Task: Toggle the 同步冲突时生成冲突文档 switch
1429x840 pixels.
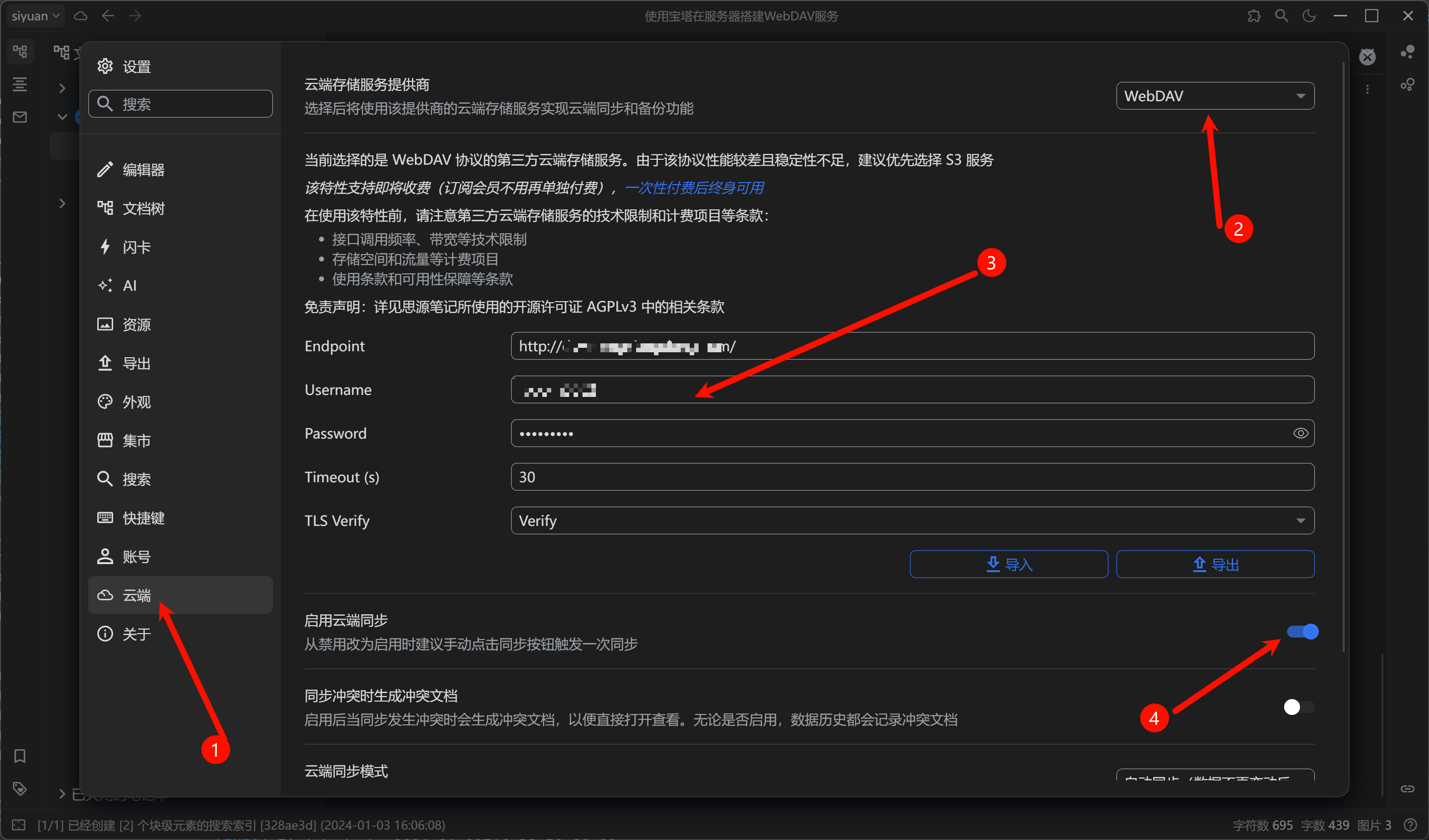Action: pos(1299,707)
